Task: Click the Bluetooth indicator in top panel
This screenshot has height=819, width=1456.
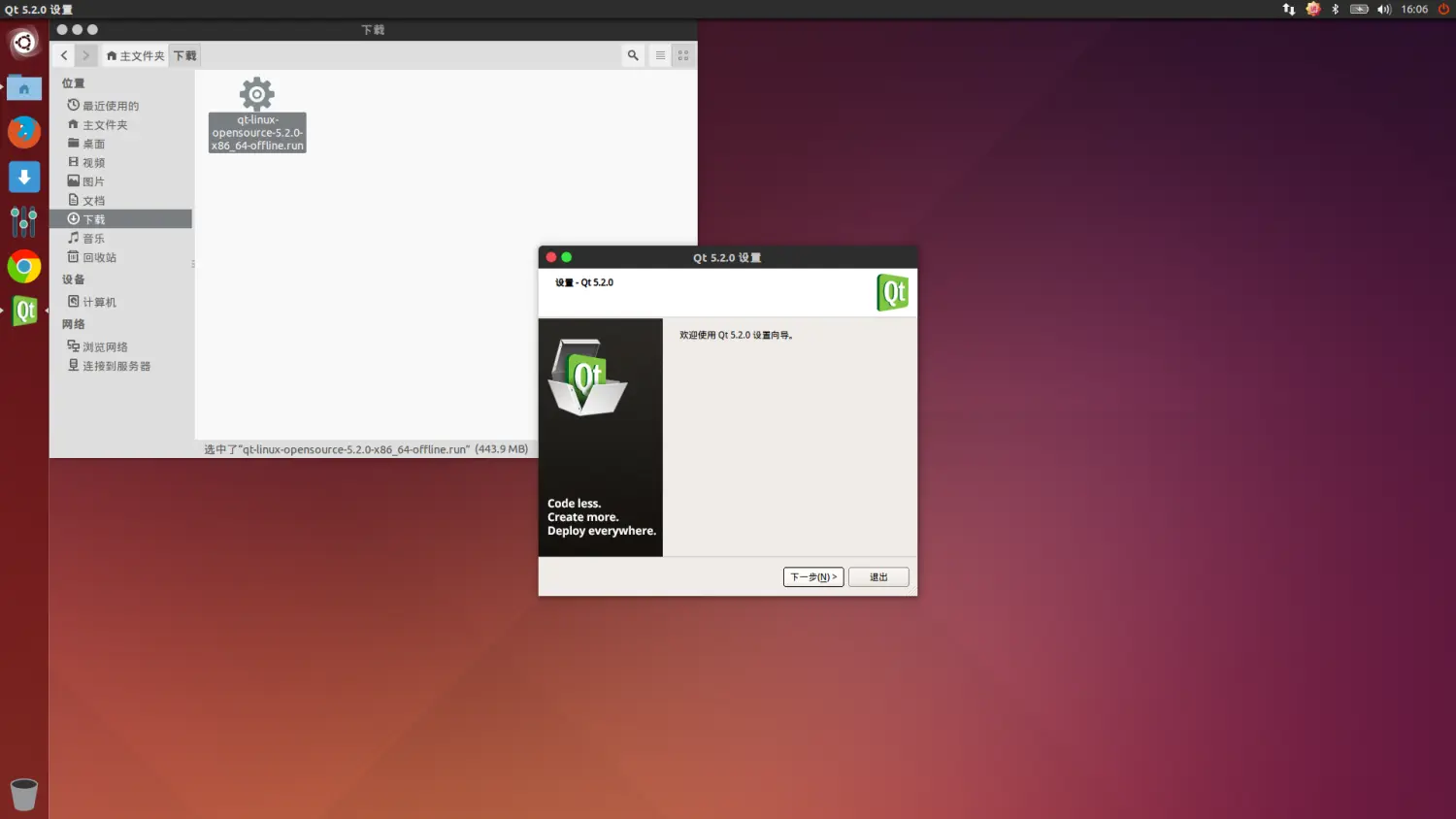Action: point(1335,9)
